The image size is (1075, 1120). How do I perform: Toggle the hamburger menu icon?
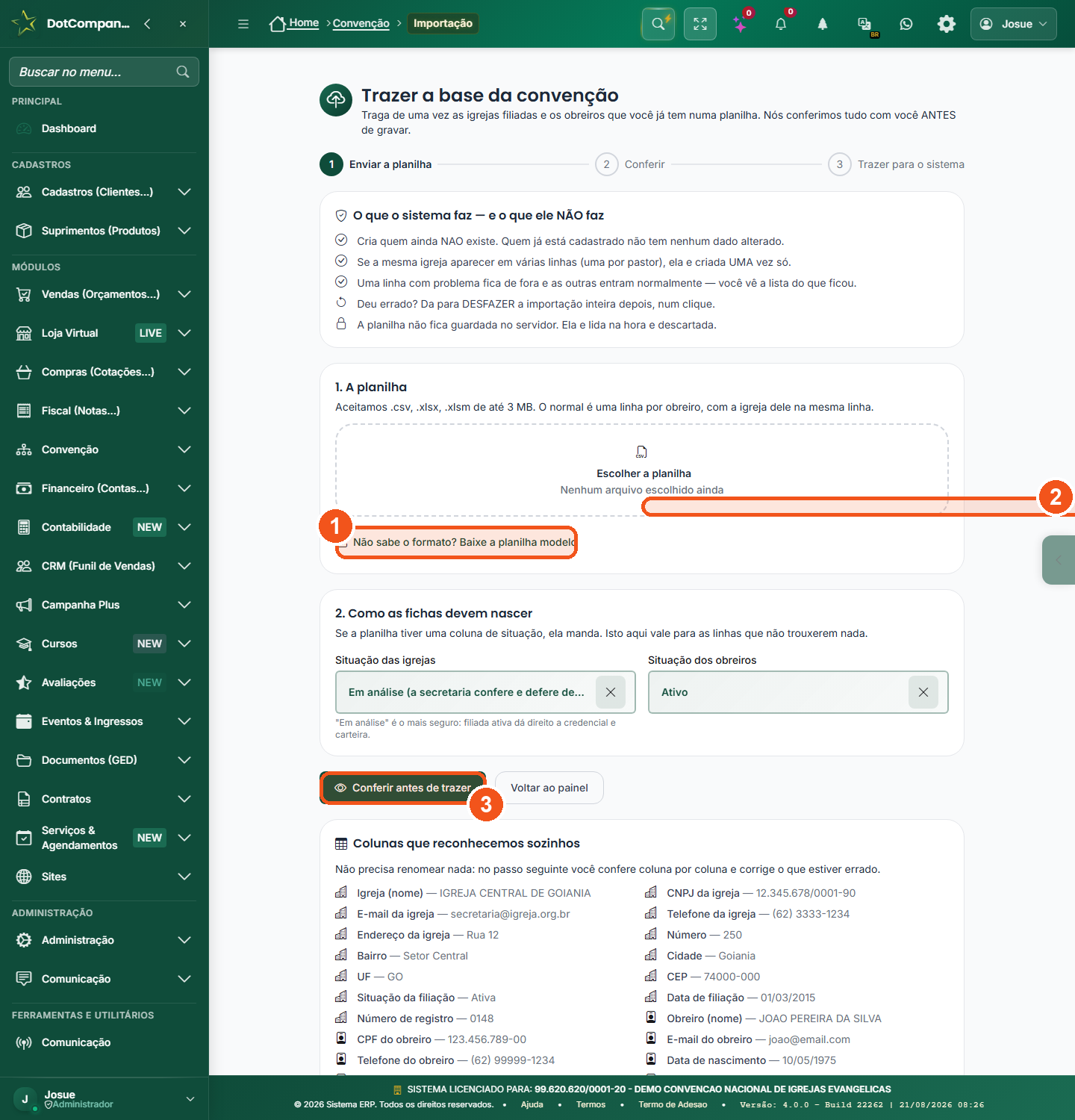[x=243, y=24]
